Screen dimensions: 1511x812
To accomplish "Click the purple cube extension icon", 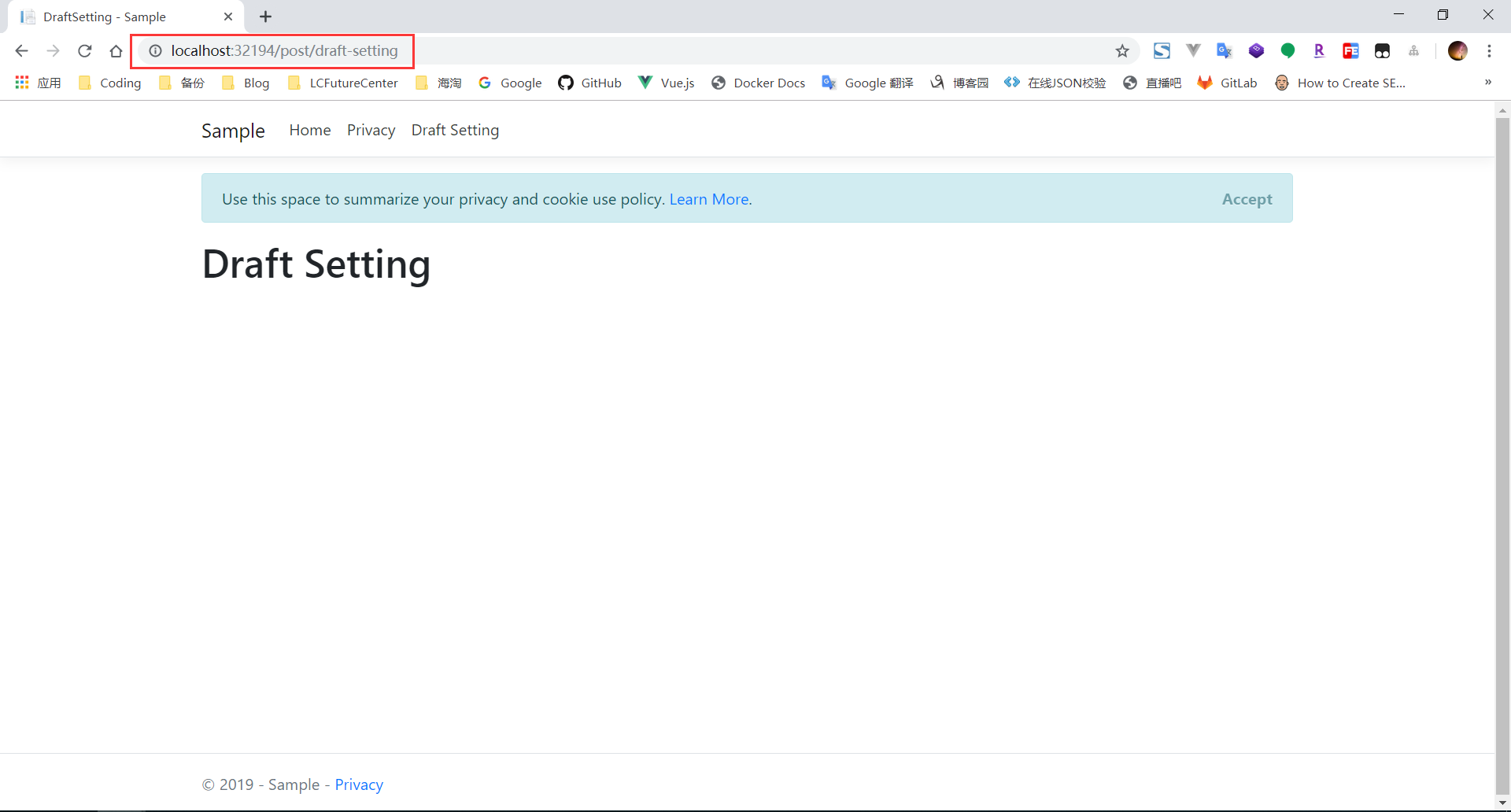I will coord(1256,51).
